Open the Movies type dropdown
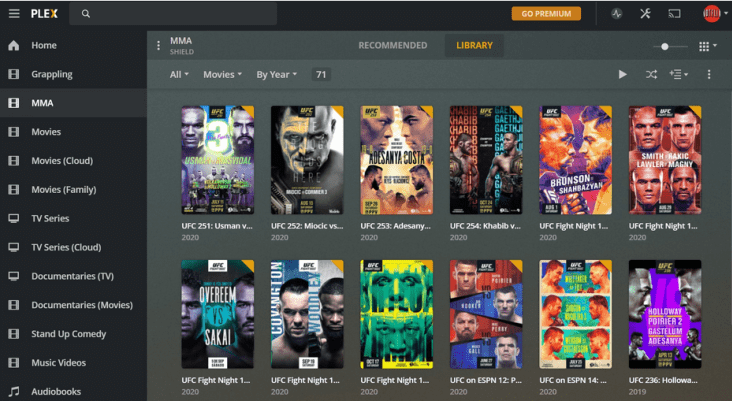The image size is (732, 401). pyautogui.click(x=222, y=74)
